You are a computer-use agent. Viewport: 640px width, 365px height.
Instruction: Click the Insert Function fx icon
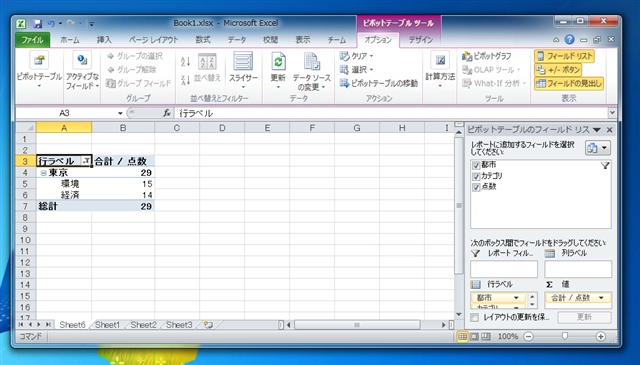(167, 113)
